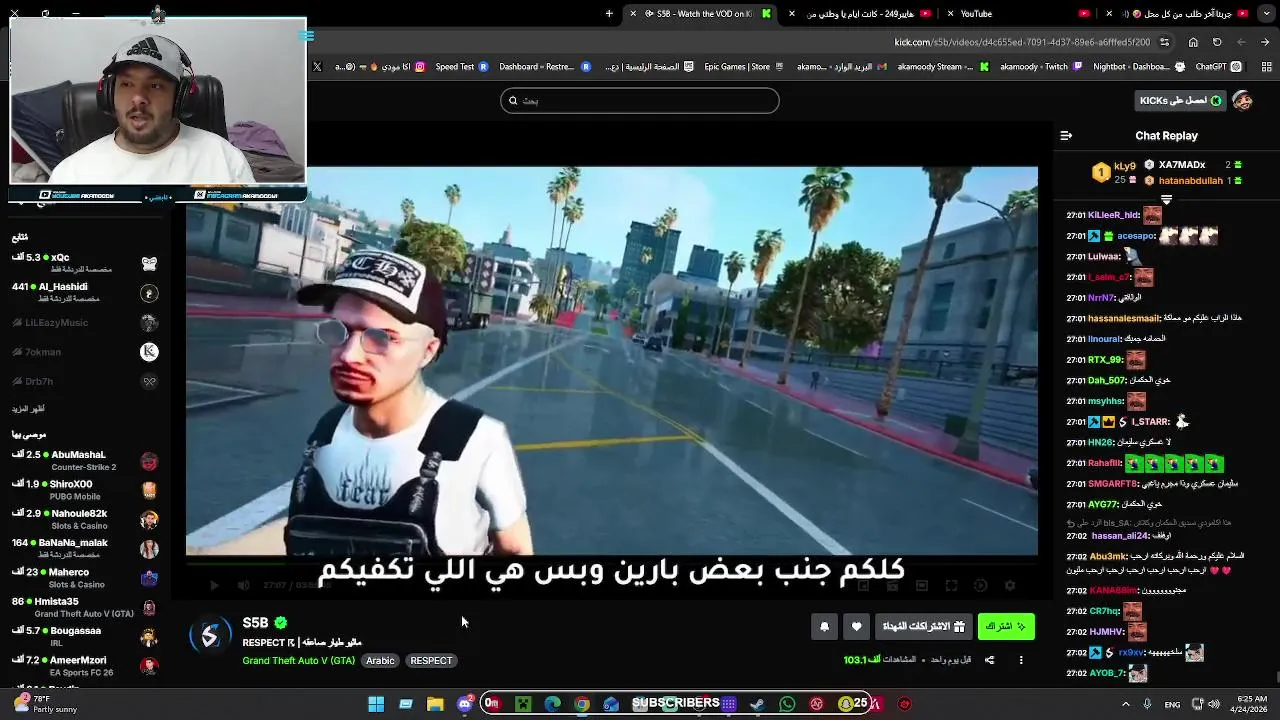Open Hmista35 GTA V channel
The height and width of the screenshot is (720, 1280).
[x=85, y=607]
